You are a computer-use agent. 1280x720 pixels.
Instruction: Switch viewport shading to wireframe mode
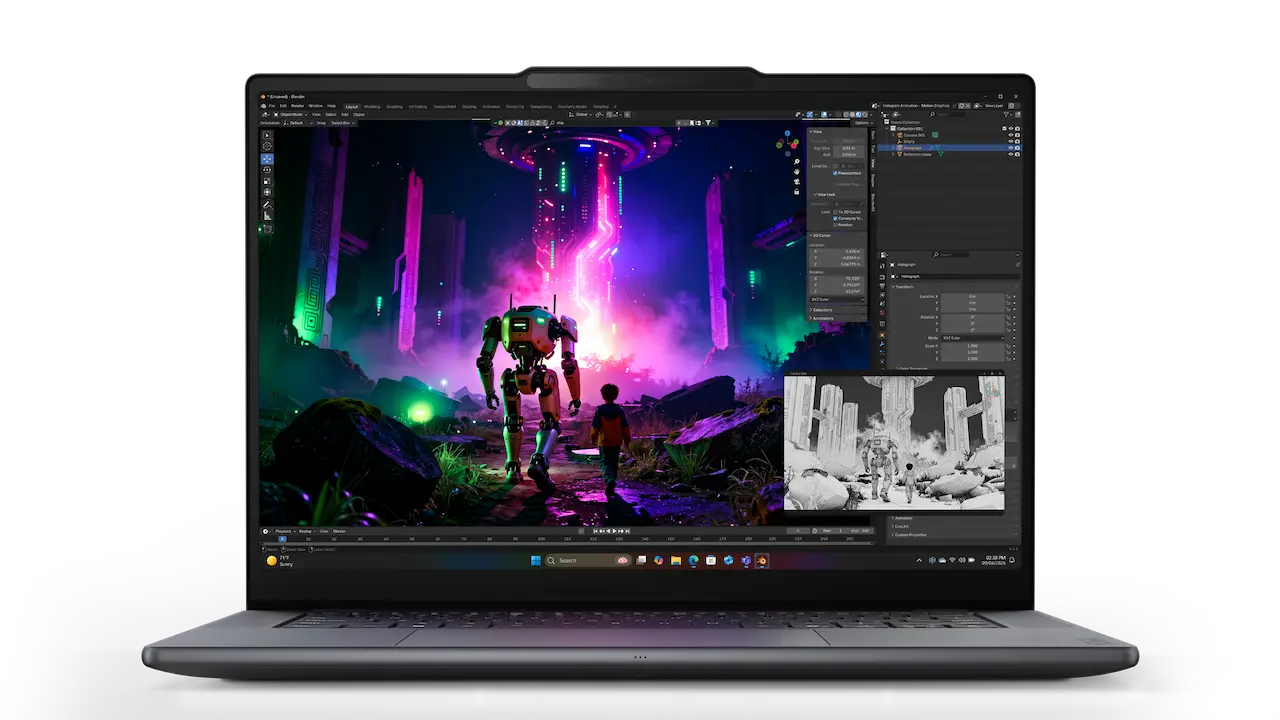pyautogui.click(x=846, y=114)
